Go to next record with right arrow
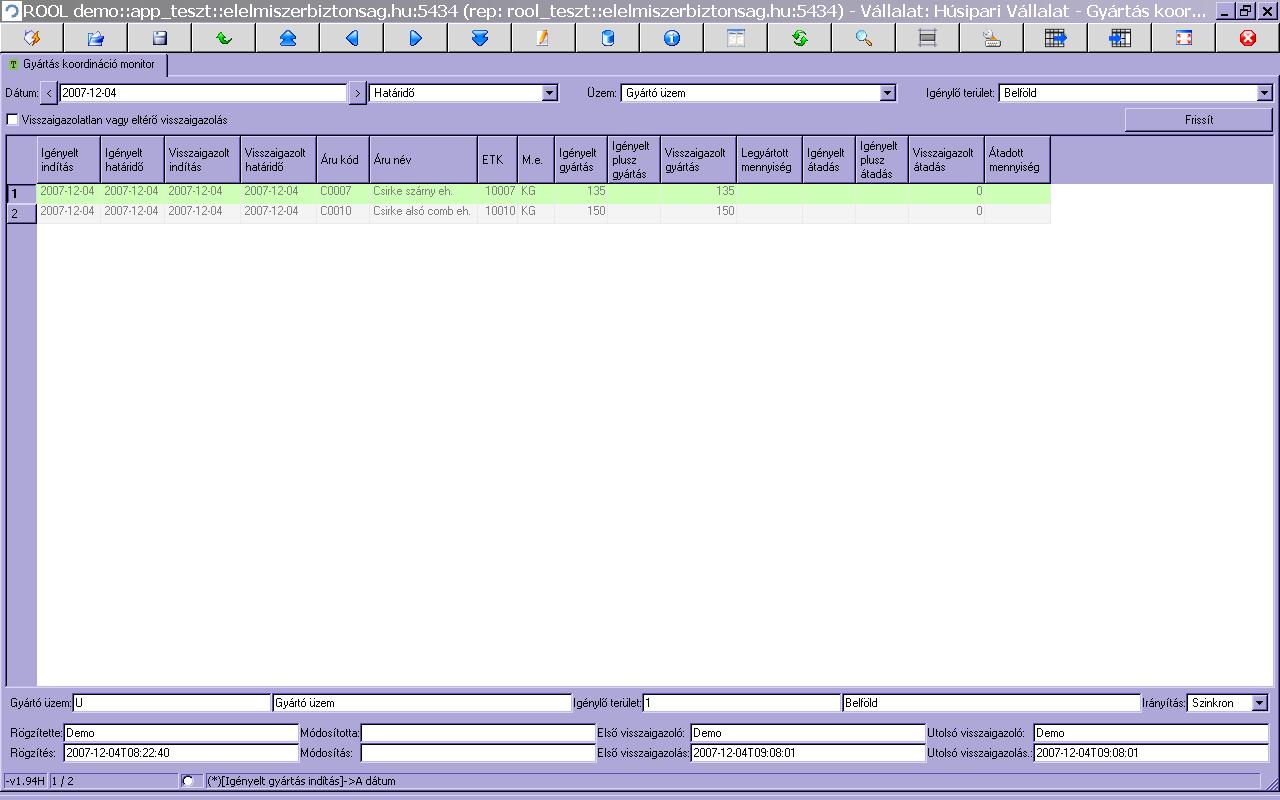The width and height of the screenshot is (1280, 800). click(415, 38)
